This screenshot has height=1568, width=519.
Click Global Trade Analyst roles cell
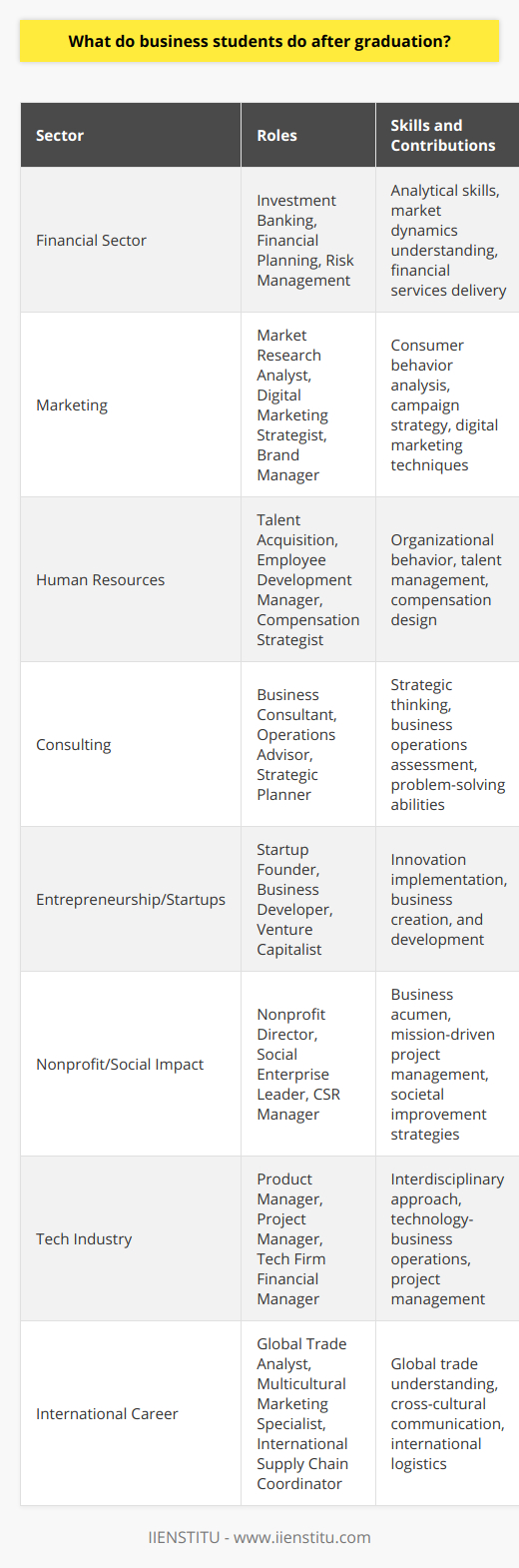(307, 1413)
